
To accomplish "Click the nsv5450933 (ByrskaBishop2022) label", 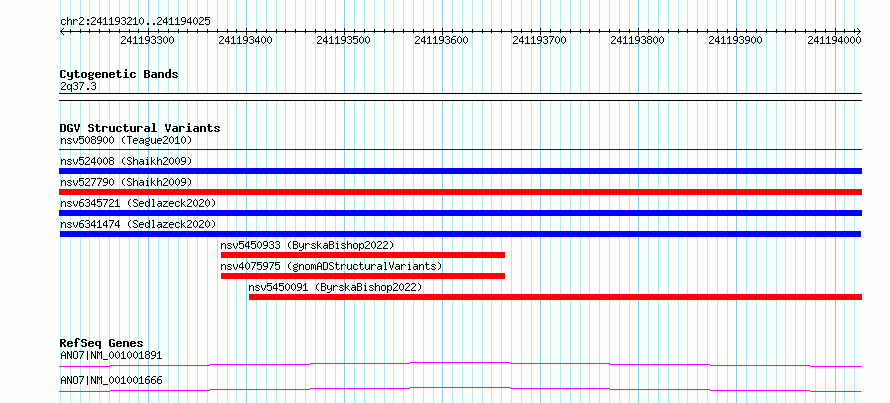I will (x=307, y=245).
